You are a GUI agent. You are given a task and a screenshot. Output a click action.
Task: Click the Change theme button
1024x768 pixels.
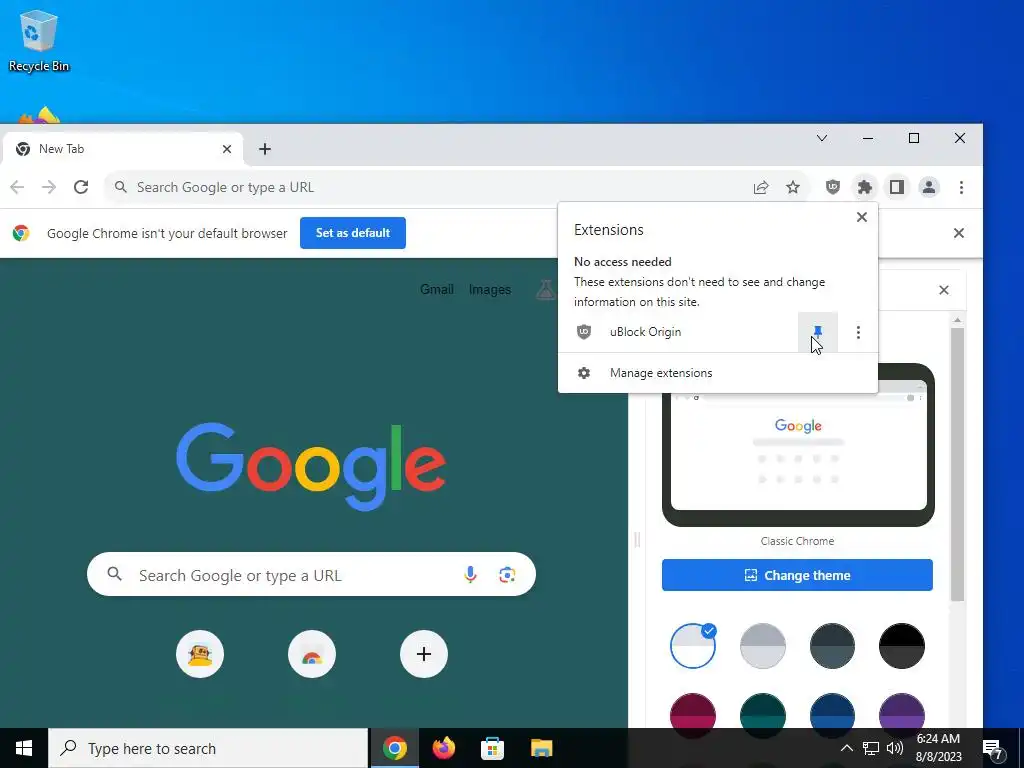point(797,575)
